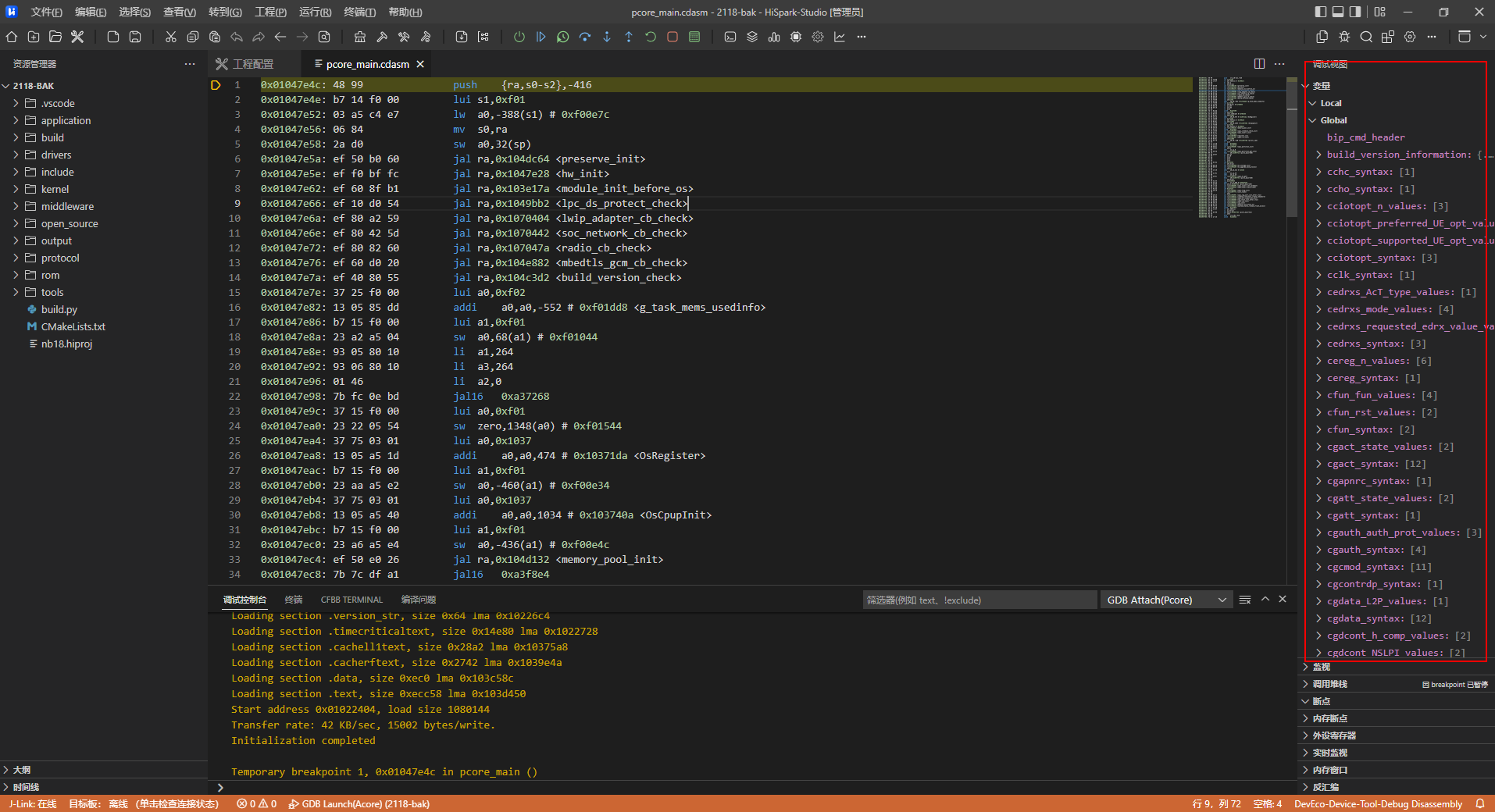Click the console filter input field
Image resolution: width=1495 pixels, height=812 pixels.
(979, 600)
